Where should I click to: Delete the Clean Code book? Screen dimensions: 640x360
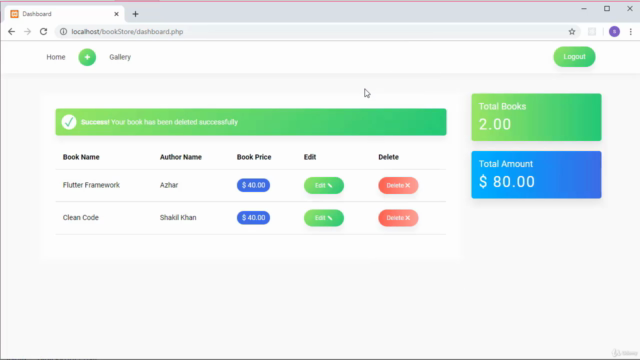pos(398,218)
